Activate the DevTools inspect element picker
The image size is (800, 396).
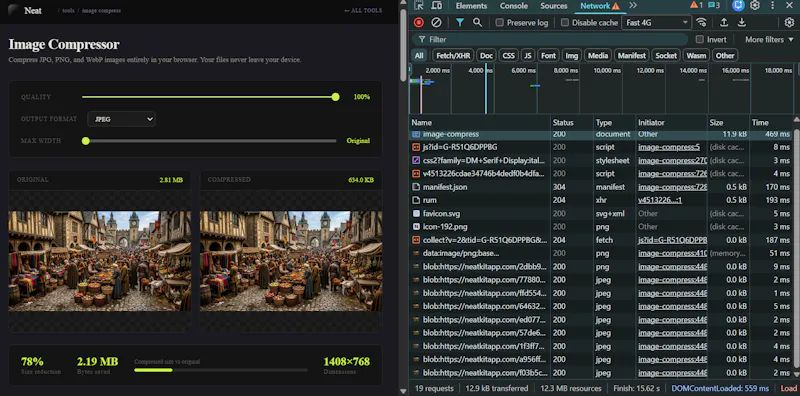coord(419,6)
